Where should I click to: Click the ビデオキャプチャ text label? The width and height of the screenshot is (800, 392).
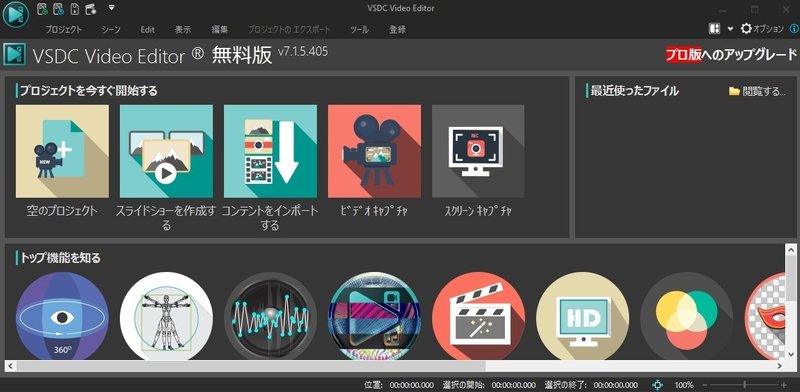(374, 211)
